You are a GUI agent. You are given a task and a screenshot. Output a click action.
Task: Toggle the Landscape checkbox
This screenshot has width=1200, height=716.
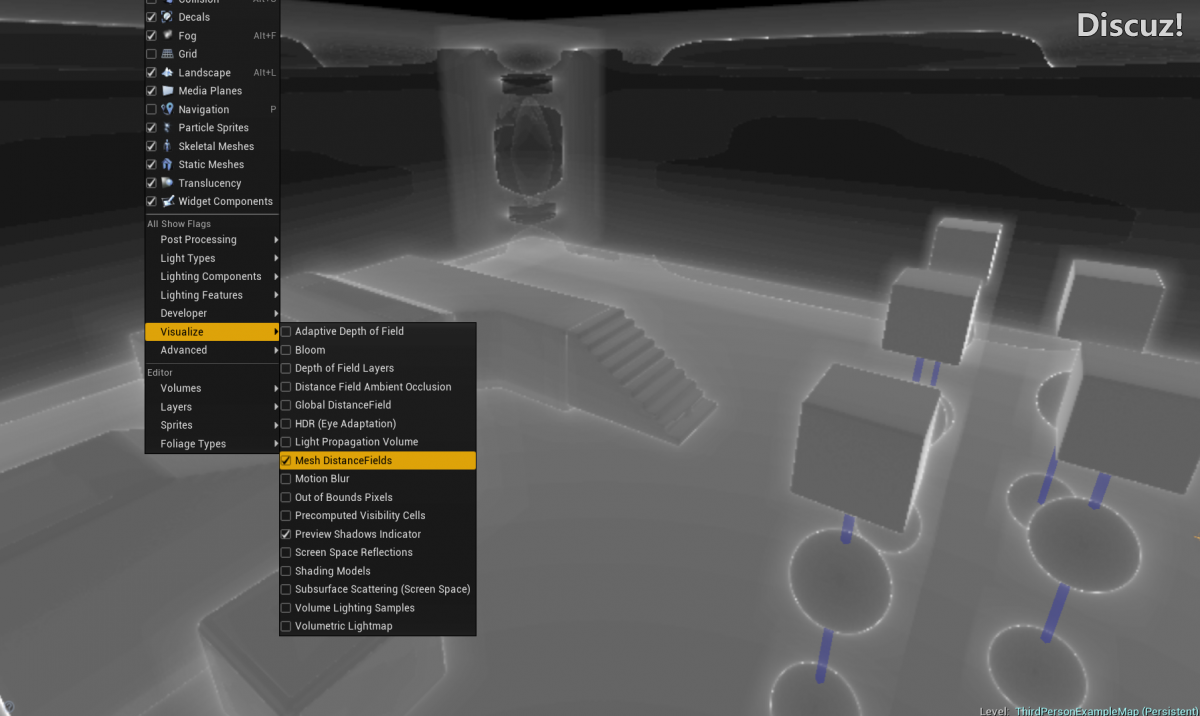151,72
